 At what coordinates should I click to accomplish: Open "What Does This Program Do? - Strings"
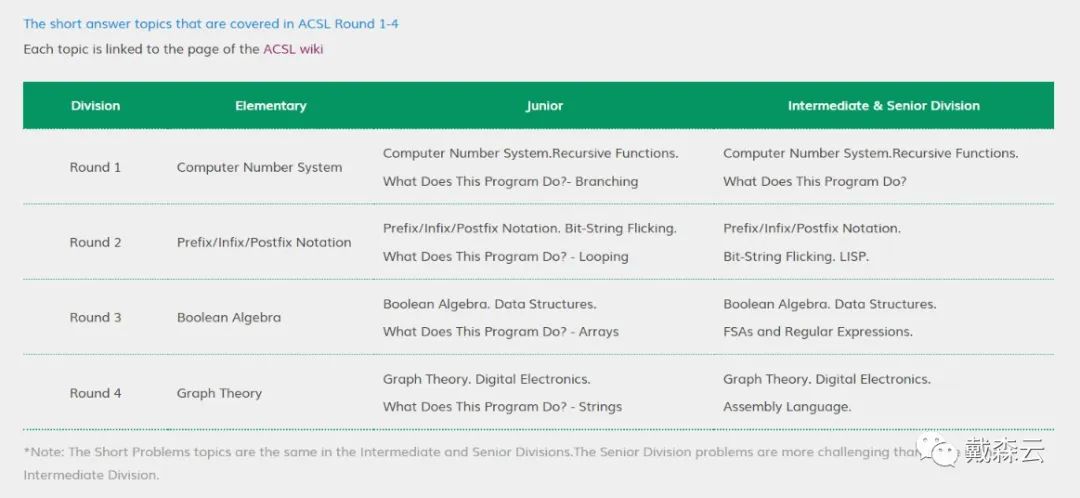point(502,407)
